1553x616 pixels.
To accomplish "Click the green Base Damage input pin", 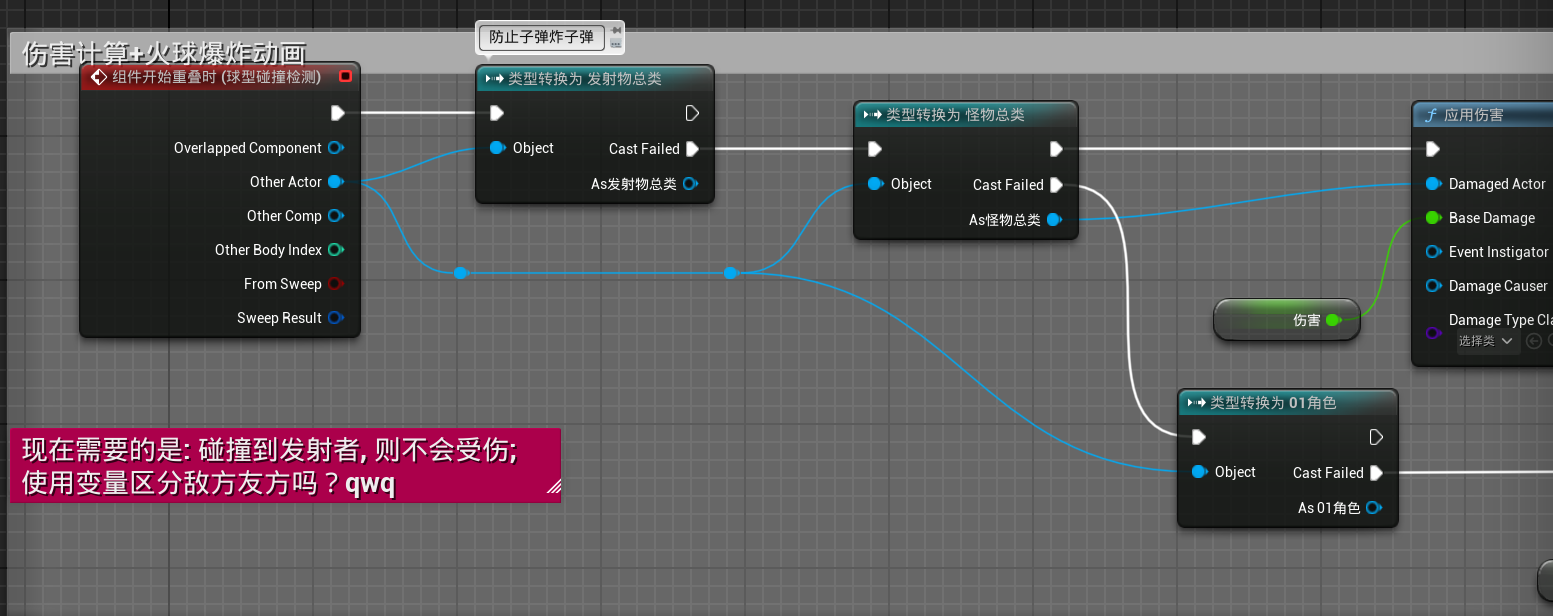I will (1432, 218).
